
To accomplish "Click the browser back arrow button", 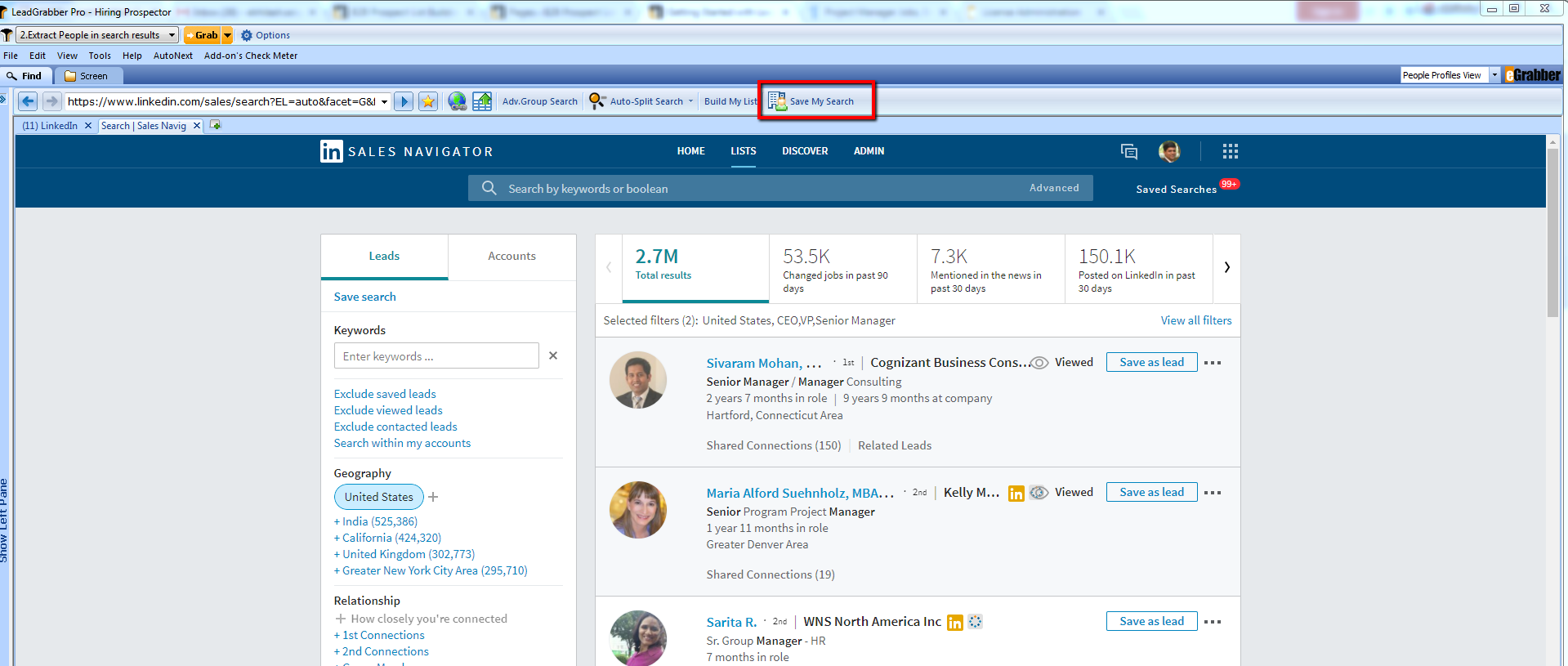I will [28, 101].
